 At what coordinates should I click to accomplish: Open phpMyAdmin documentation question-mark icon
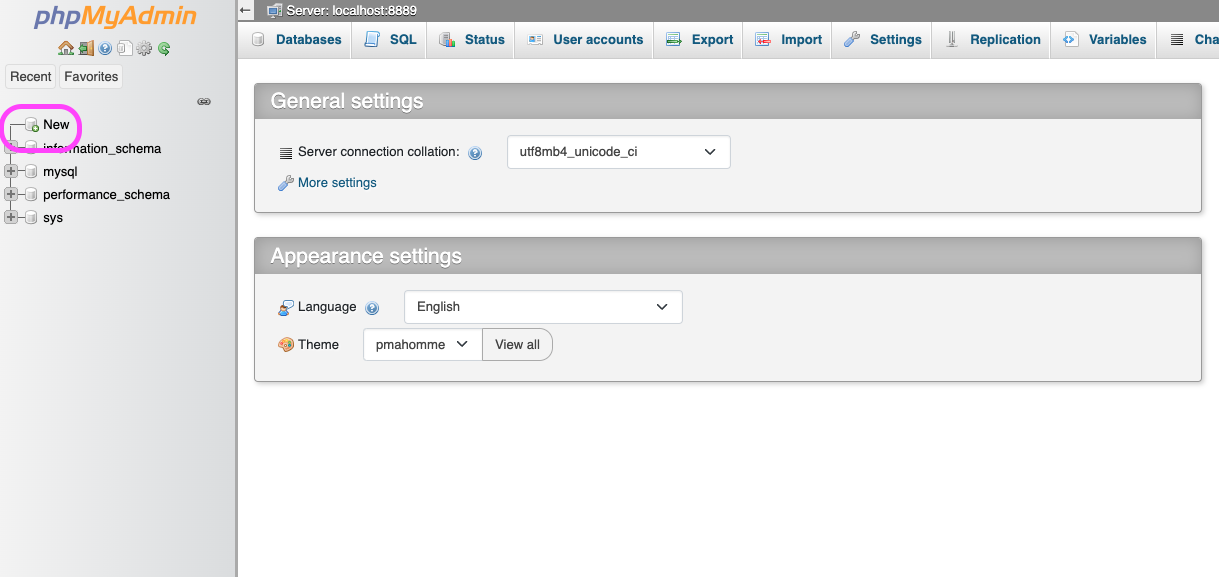click(x=105, y=48)
